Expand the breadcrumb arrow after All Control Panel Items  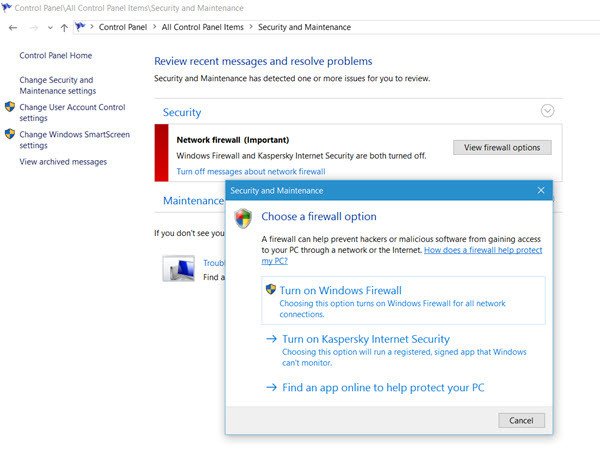coord(252,27)
